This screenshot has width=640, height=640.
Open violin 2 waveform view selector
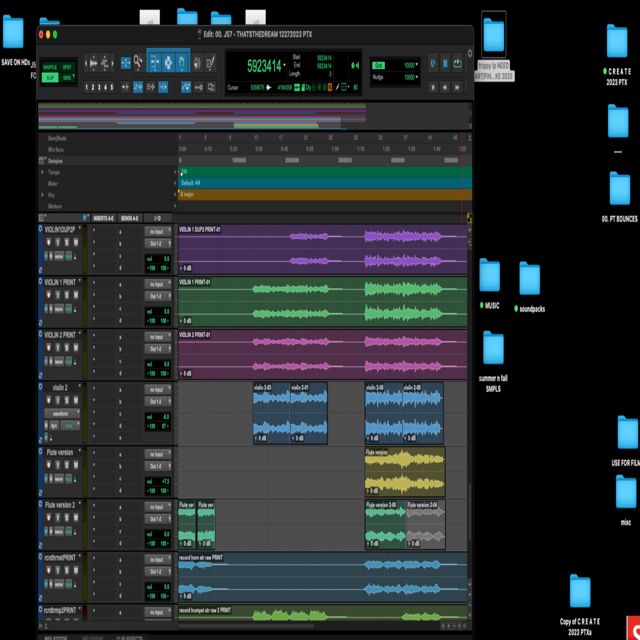click(61, 413)
